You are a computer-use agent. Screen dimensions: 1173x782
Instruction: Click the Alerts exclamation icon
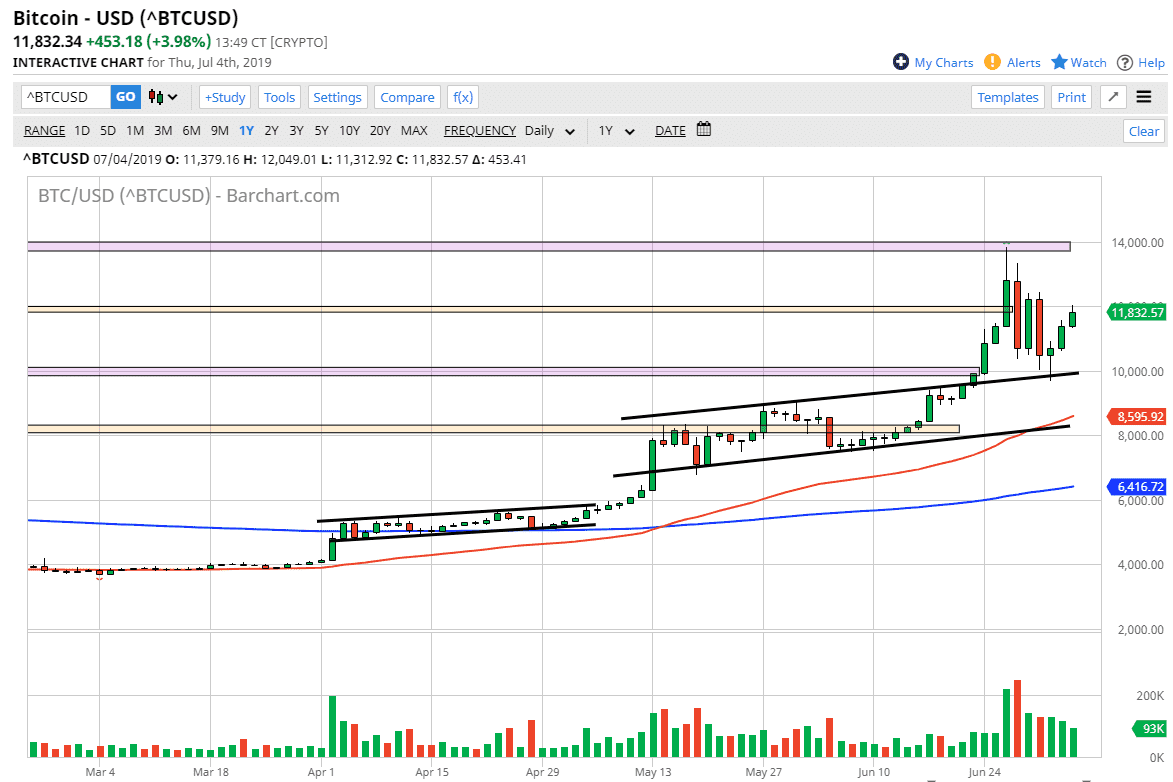click(x=992, y=62)
